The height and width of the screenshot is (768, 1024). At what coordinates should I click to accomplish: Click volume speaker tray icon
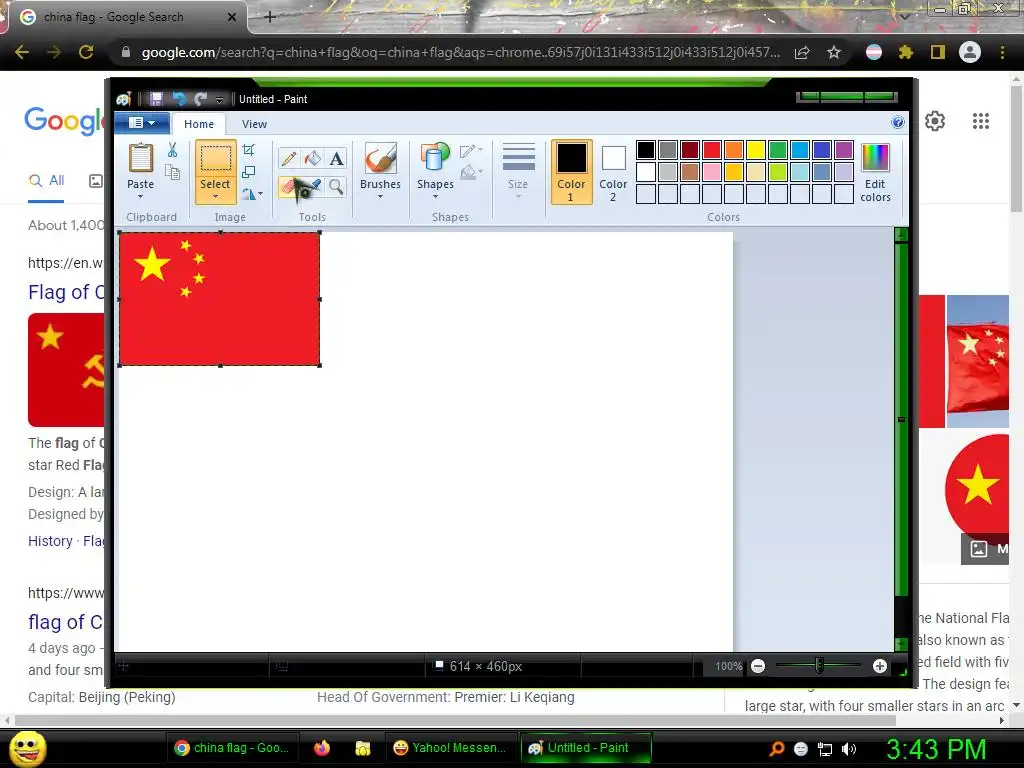tap(849, 749)
